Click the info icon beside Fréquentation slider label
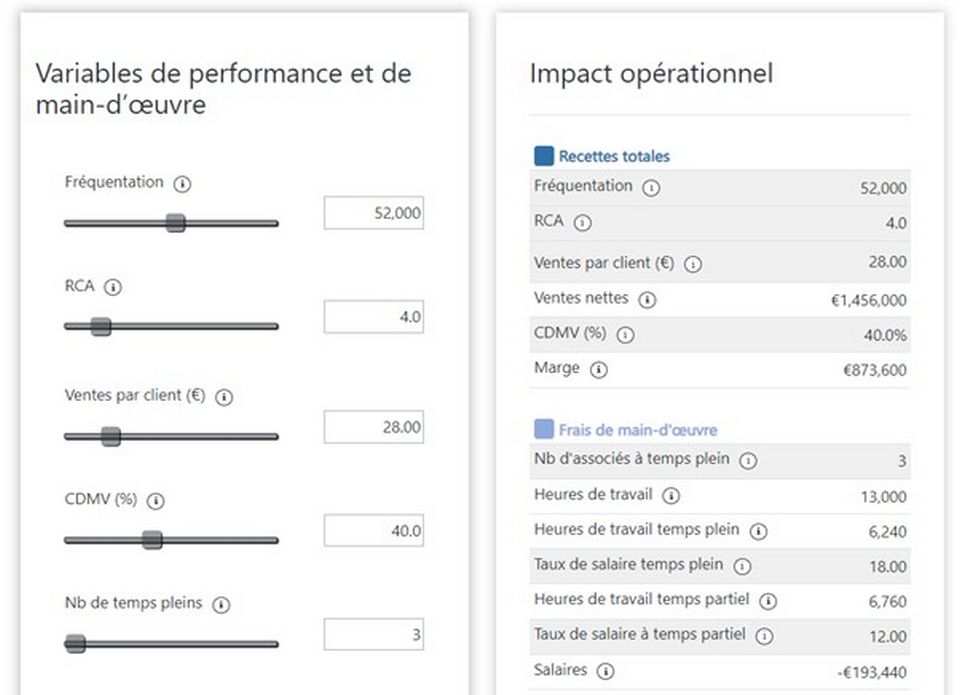The width and height of the screenshot is (960, 695). [x=182, y=184]
